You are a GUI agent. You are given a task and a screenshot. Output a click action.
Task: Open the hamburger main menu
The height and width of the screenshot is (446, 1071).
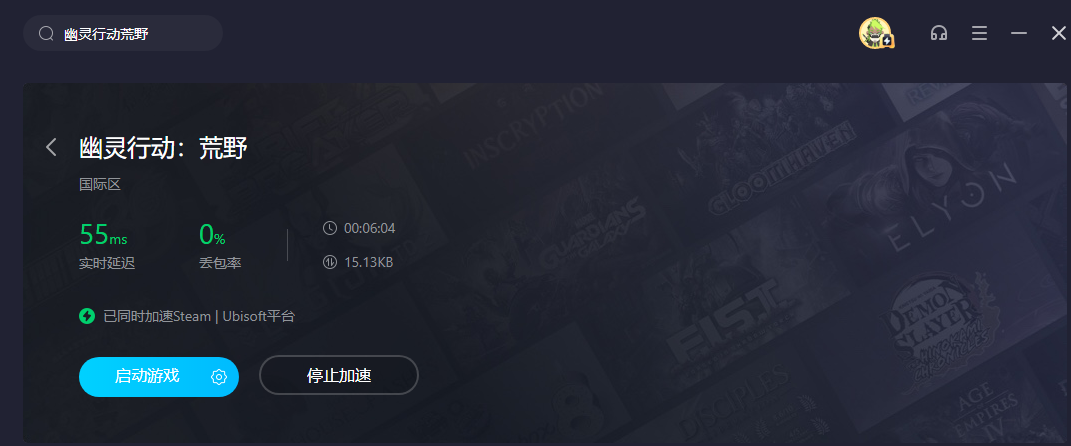click(979, 33)
